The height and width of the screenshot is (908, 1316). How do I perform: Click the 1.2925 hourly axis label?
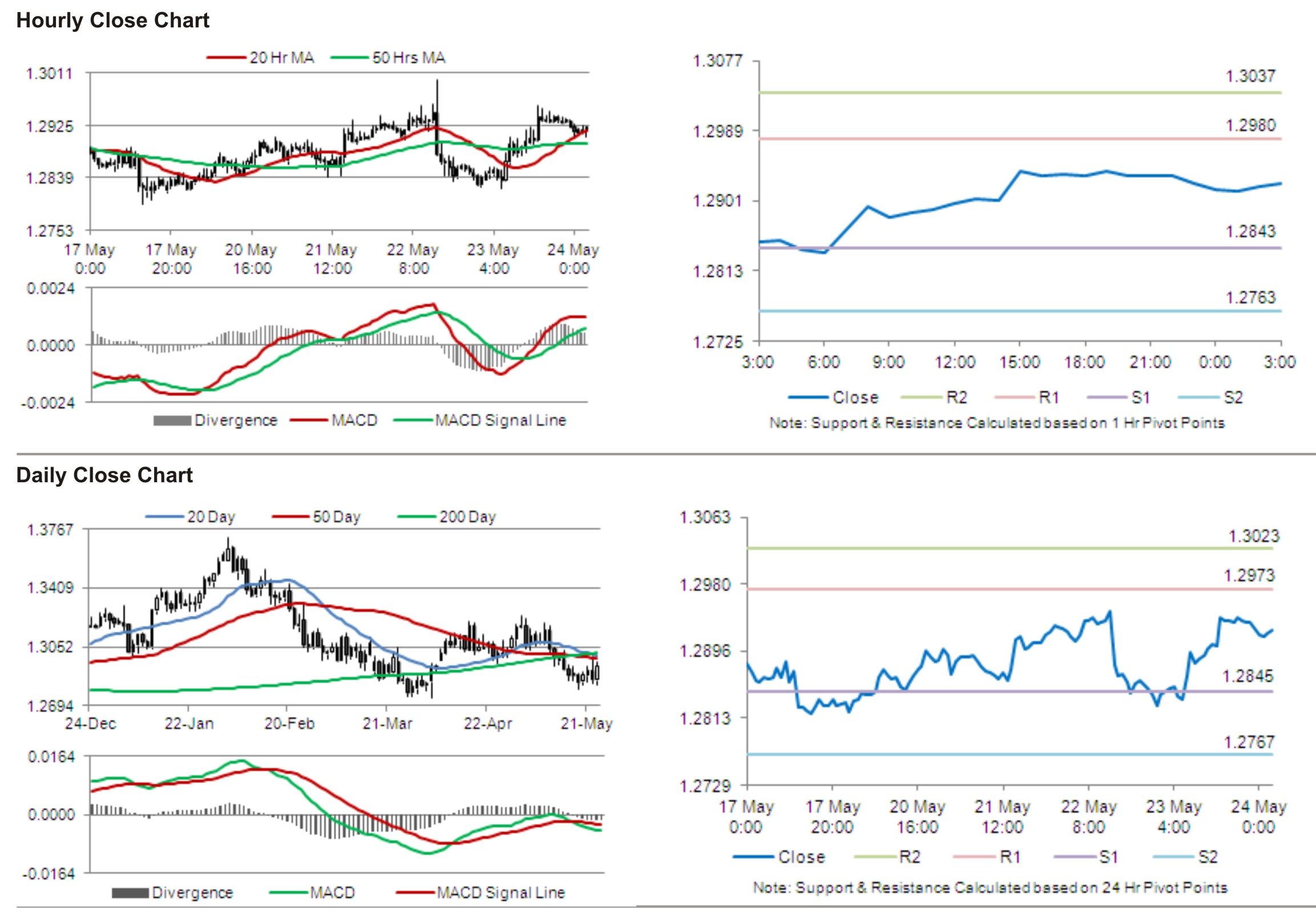coord(50,126)
